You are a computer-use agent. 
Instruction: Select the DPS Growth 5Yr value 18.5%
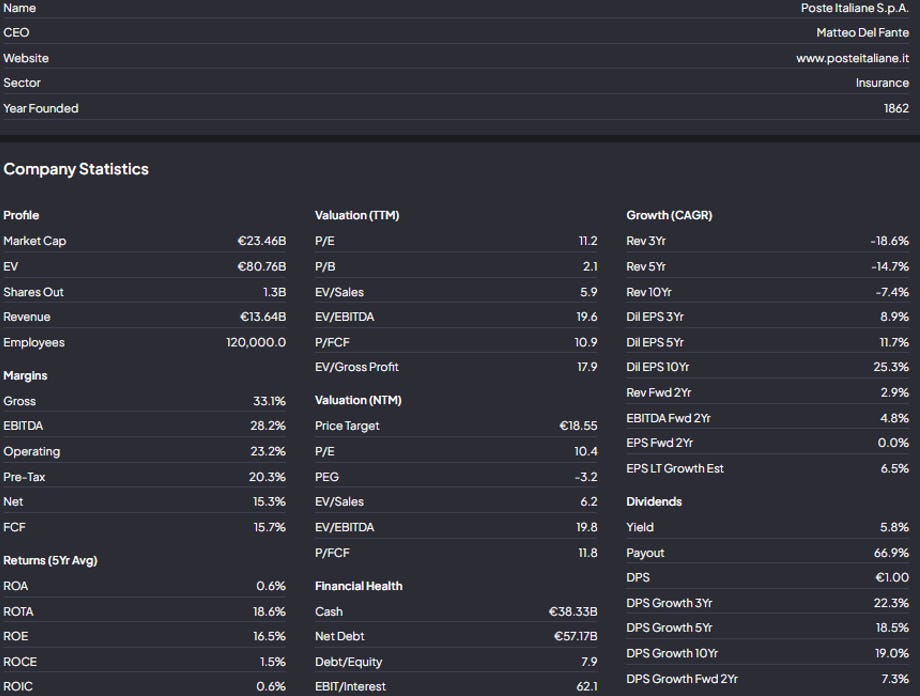click(892, 628)
